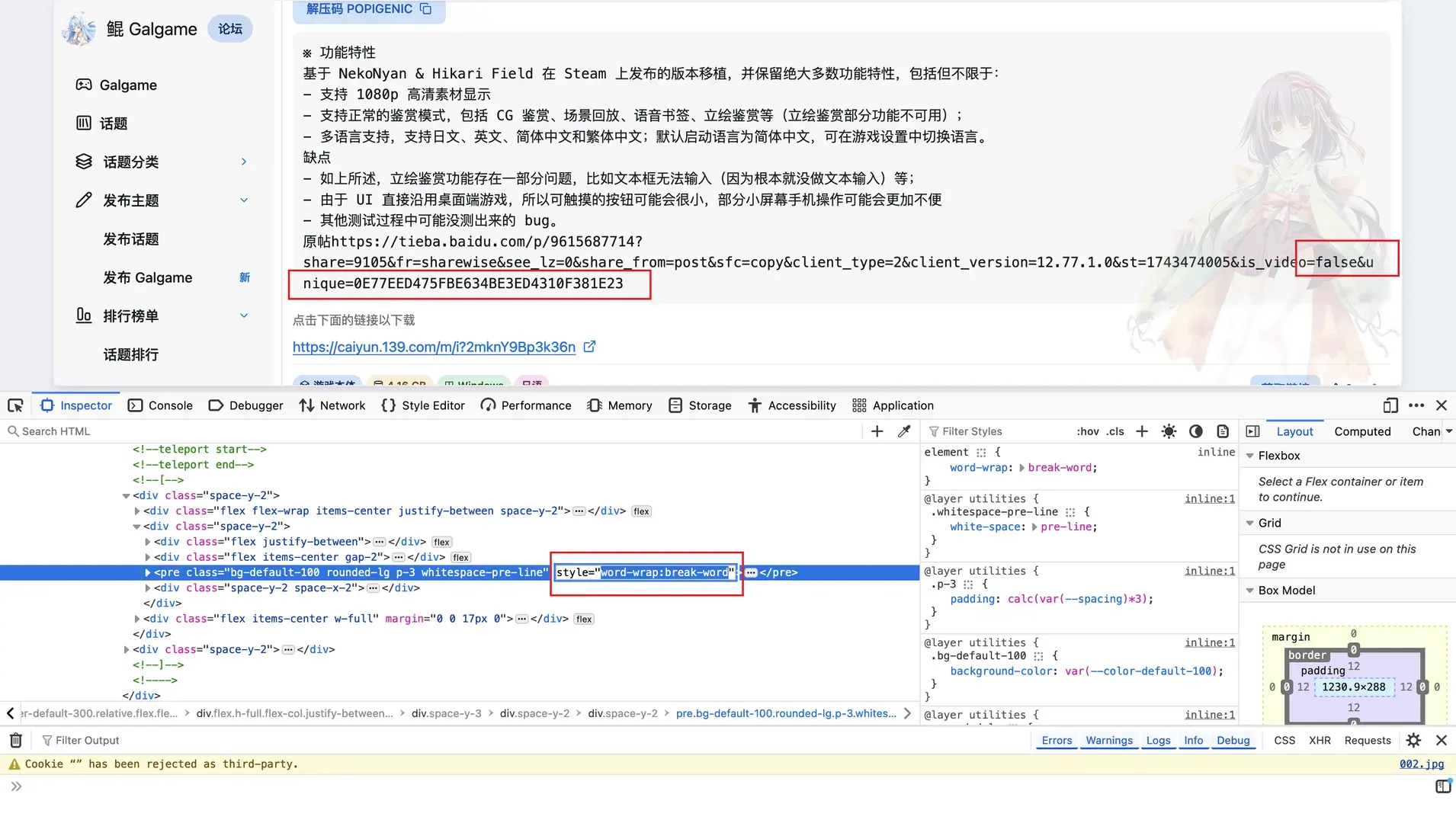The width and height of the screenshot is (1456, 823).
Task: Switch to the Storage tab
Action: [700, 405]
